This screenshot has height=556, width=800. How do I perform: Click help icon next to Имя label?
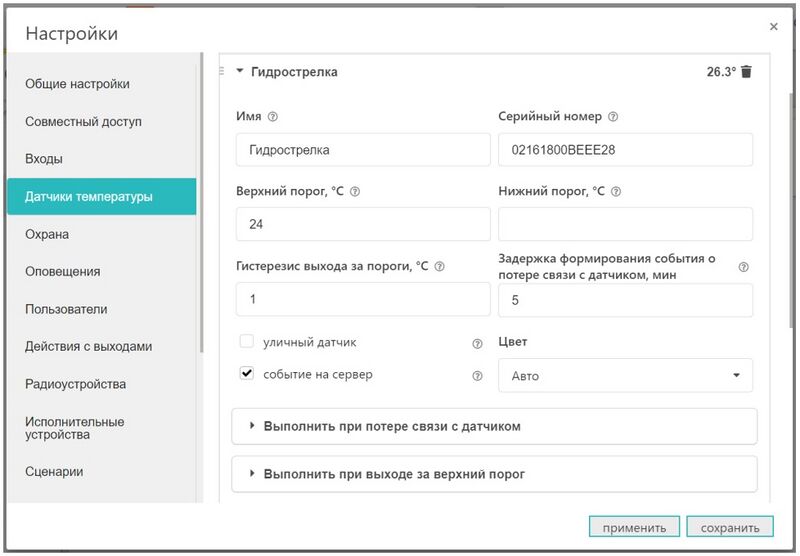[273, 116]
